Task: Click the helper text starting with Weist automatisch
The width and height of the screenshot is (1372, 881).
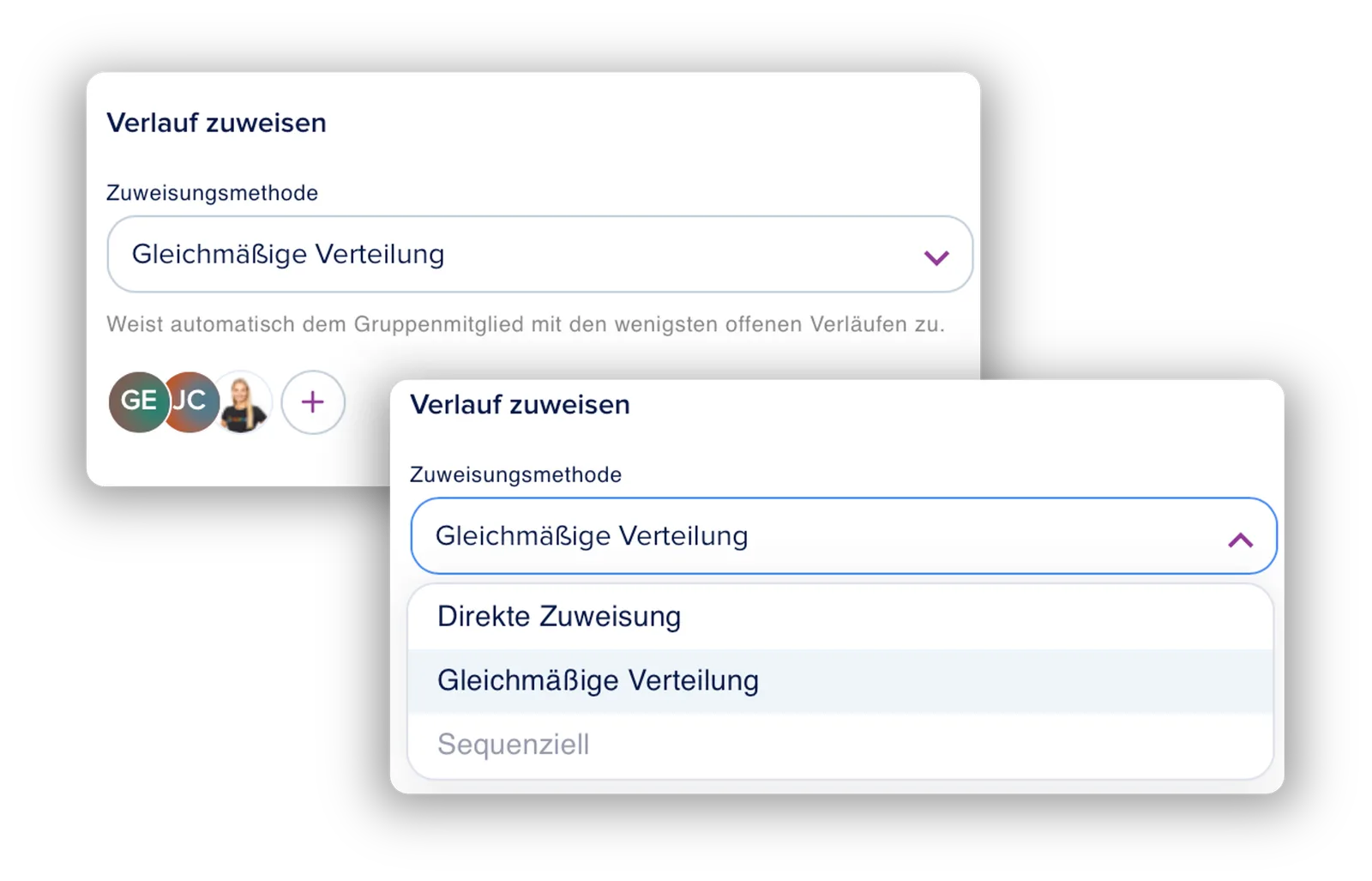Action: click(x=525, y=324)
